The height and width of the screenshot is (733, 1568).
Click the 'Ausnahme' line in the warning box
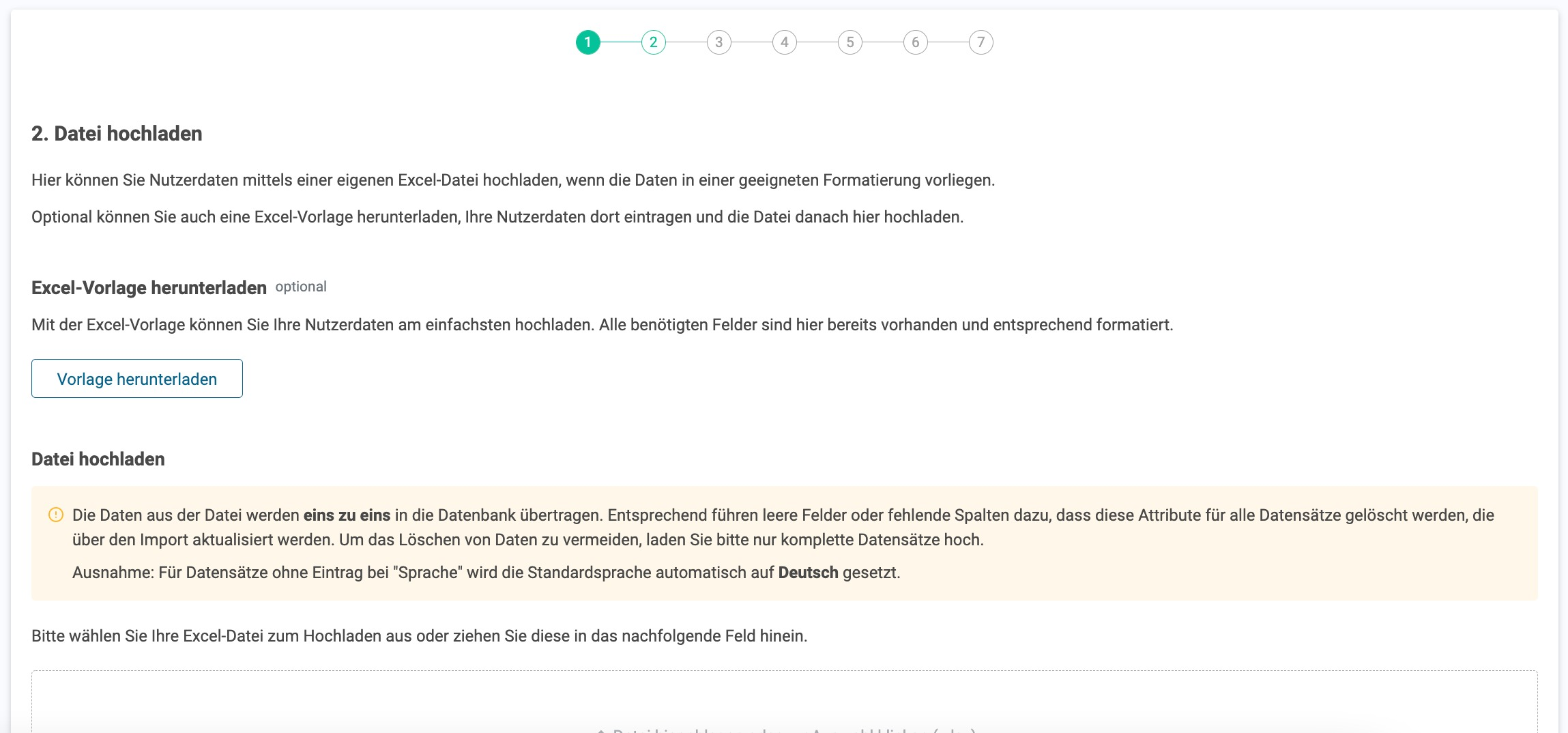click(x=486, y=573)
